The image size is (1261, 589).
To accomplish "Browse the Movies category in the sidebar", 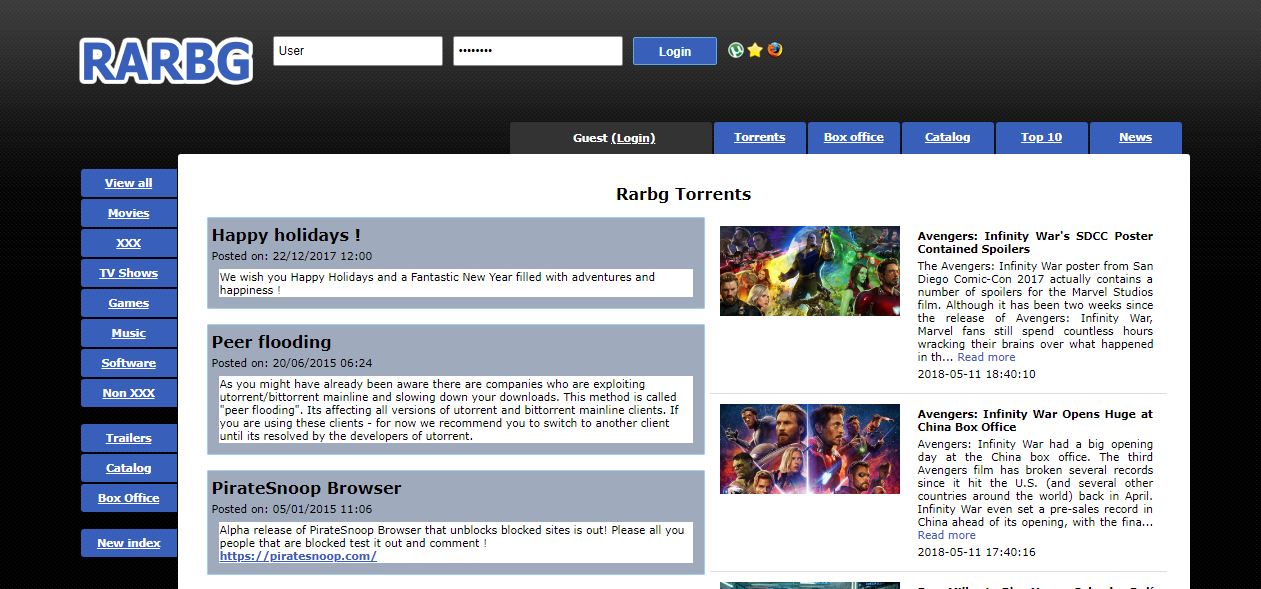I will (x=128, y=213).
